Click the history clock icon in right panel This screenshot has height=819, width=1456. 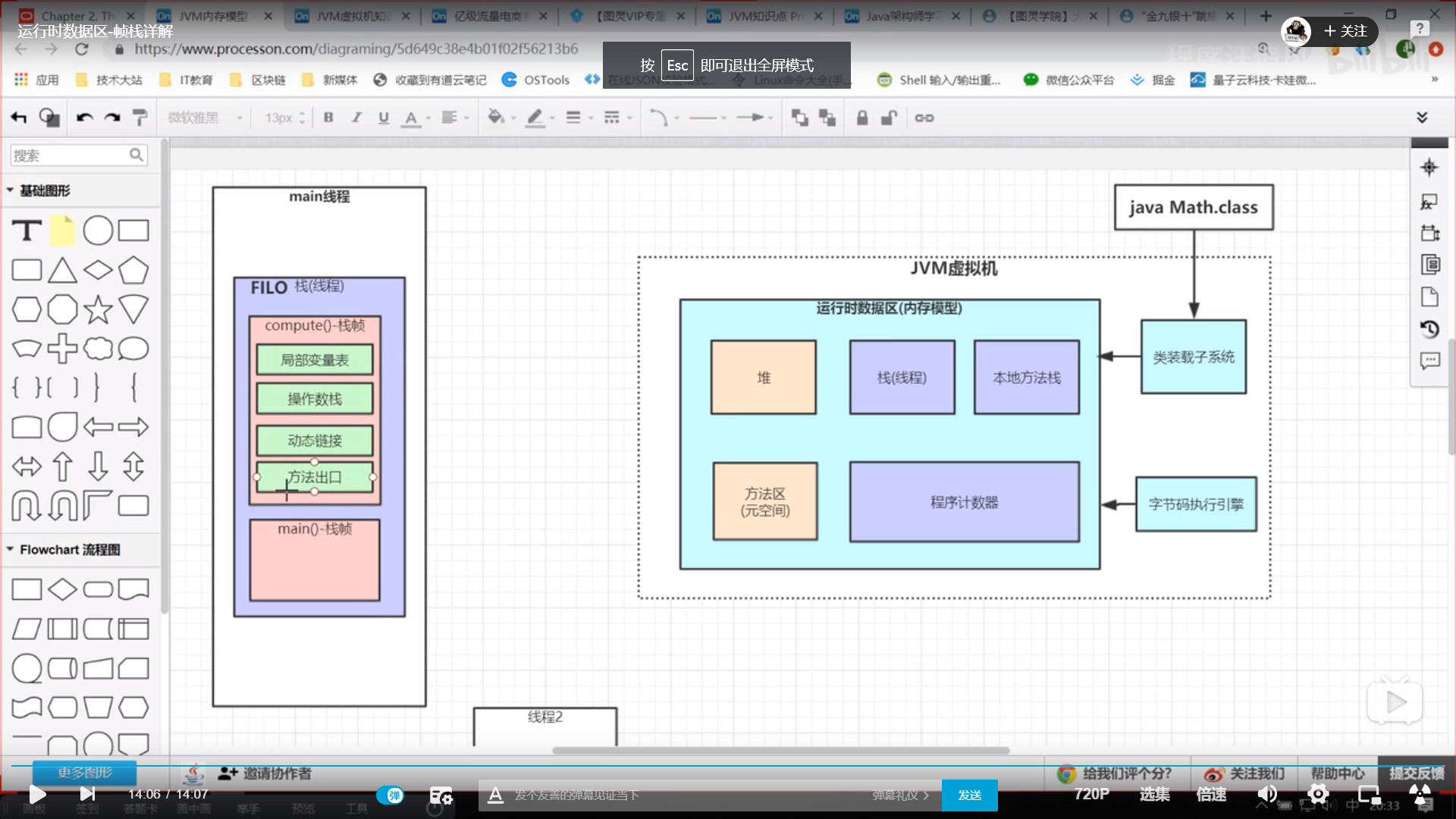click(x=1429, y=329)
